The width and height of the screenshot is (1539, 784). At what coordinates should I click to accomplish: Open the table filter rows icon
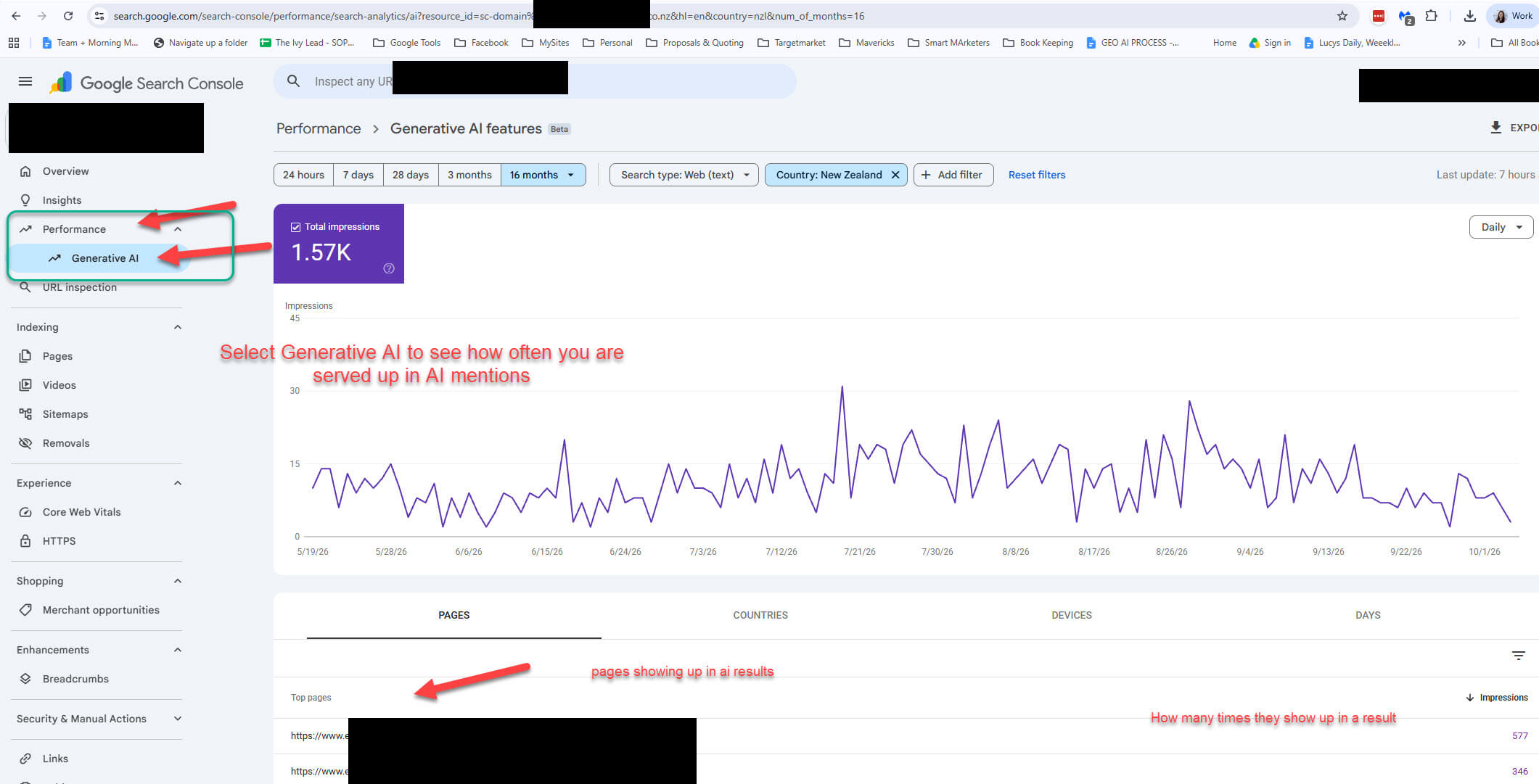(x=1518, y=656)
